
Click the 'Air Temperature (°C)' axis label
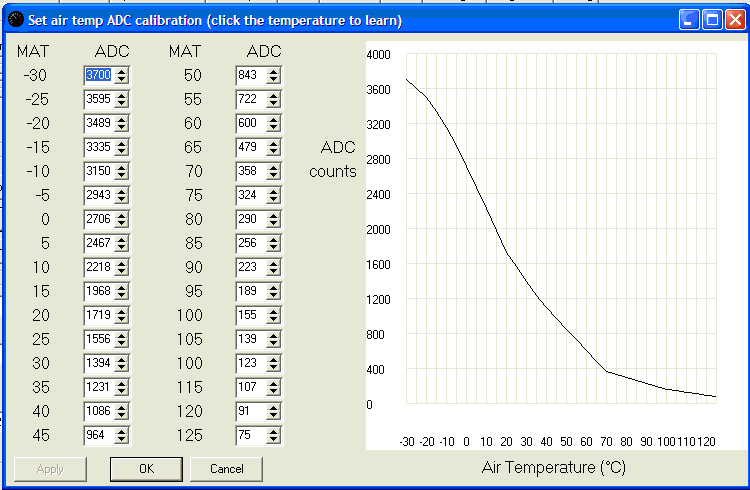point(553,467)
